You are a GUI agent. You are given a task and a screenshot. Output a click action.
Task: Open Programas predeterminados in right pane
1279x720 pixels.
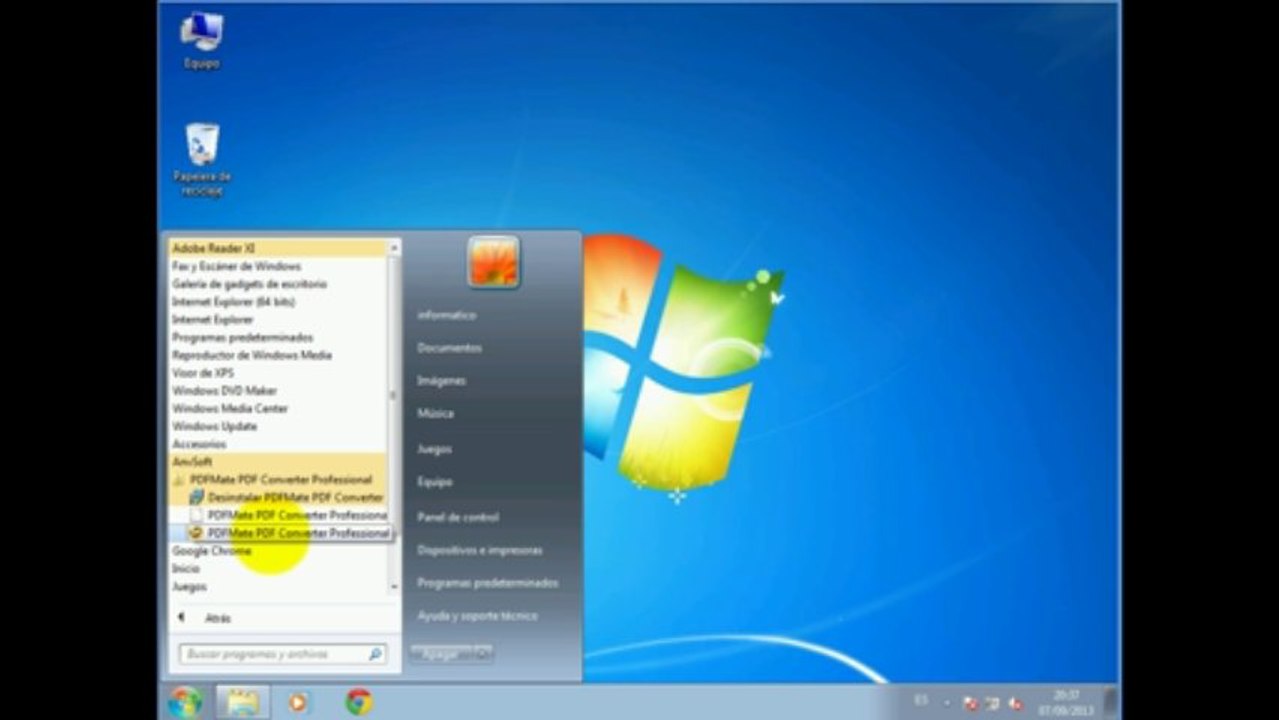[x=488, y=583]
